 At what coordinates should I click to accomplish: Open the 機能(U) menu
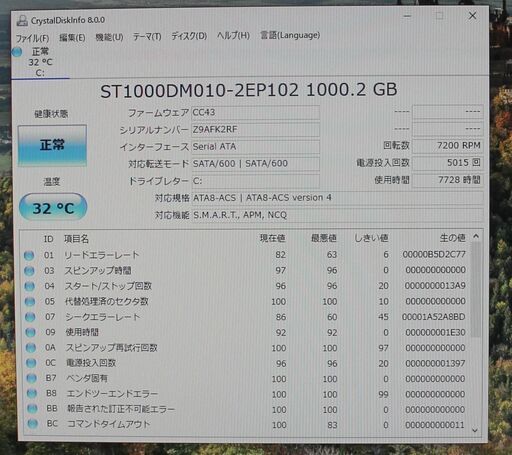point(109,37)
